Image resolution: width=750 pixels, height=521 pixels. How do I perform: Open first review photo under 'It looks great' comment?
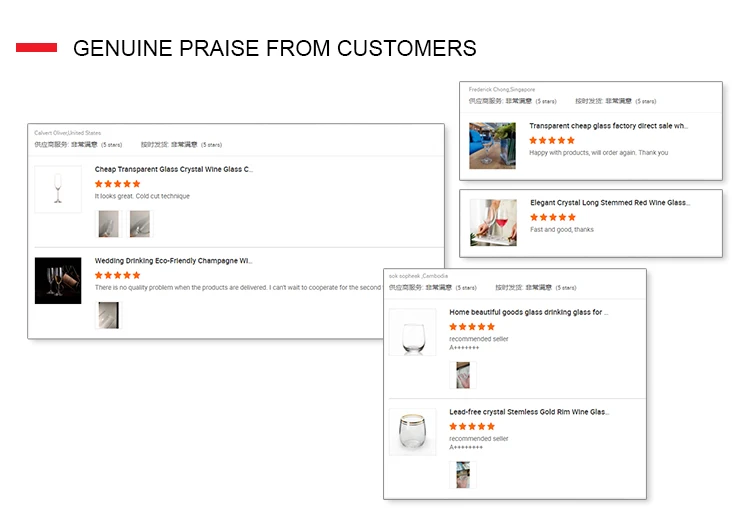108,224
